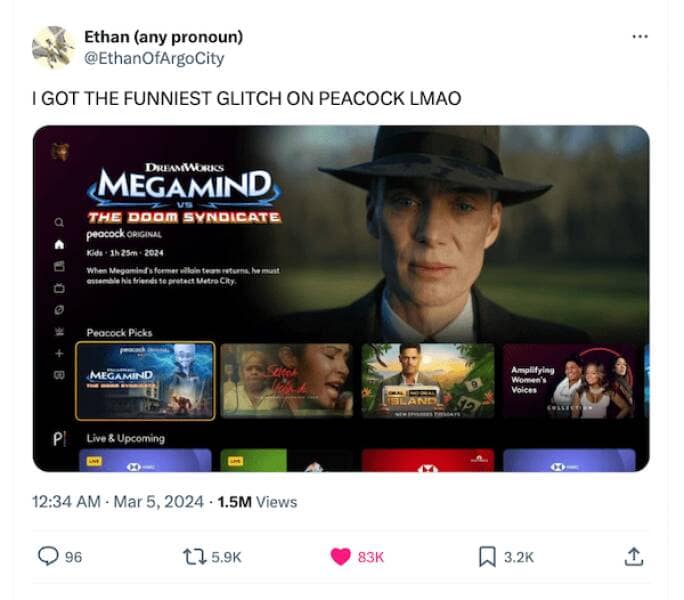View the 1.5M Views analytics

click(257, 502)
